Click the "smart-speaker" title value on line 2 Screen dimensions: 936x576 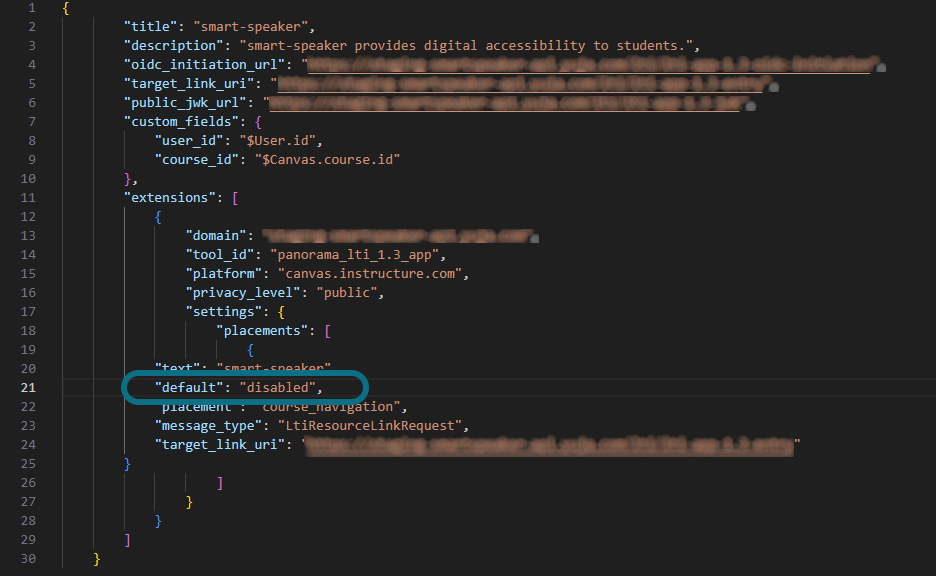(251, 27)
